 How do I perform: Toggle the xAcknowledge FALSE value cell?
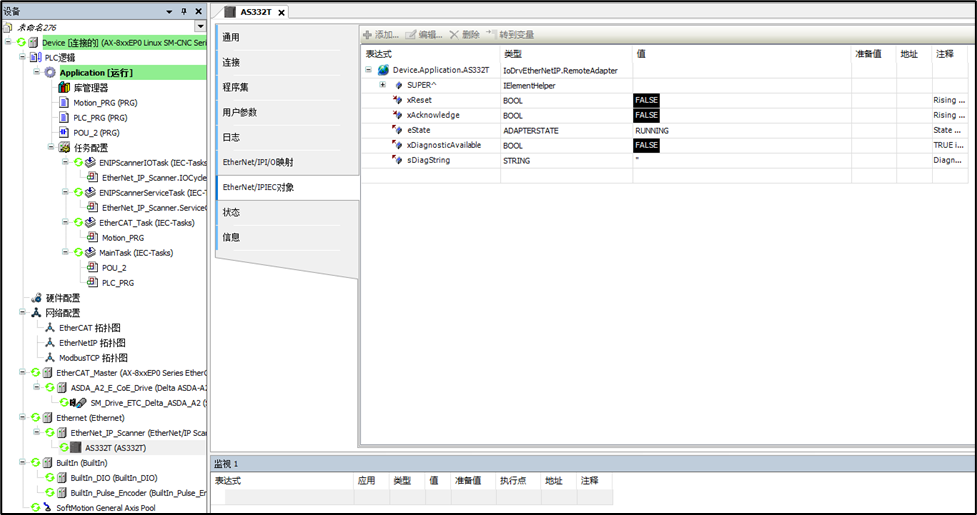click(646, 116)
